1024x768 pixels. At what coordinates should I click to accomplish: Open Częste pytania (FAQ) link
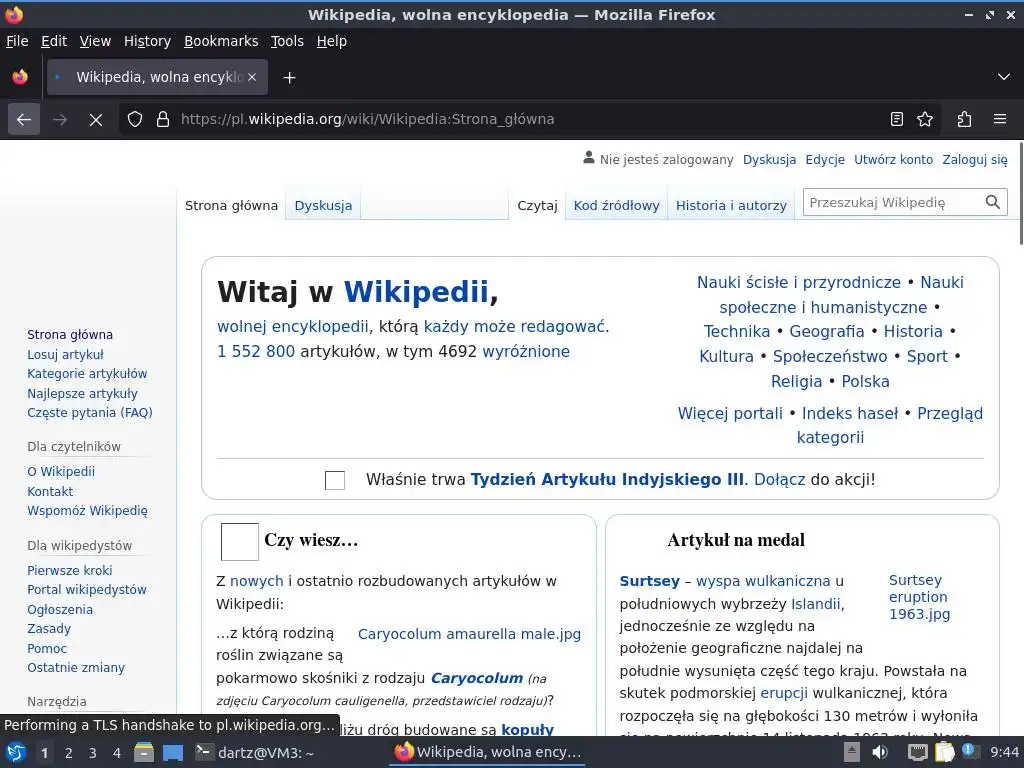click(x=89, y=413)
